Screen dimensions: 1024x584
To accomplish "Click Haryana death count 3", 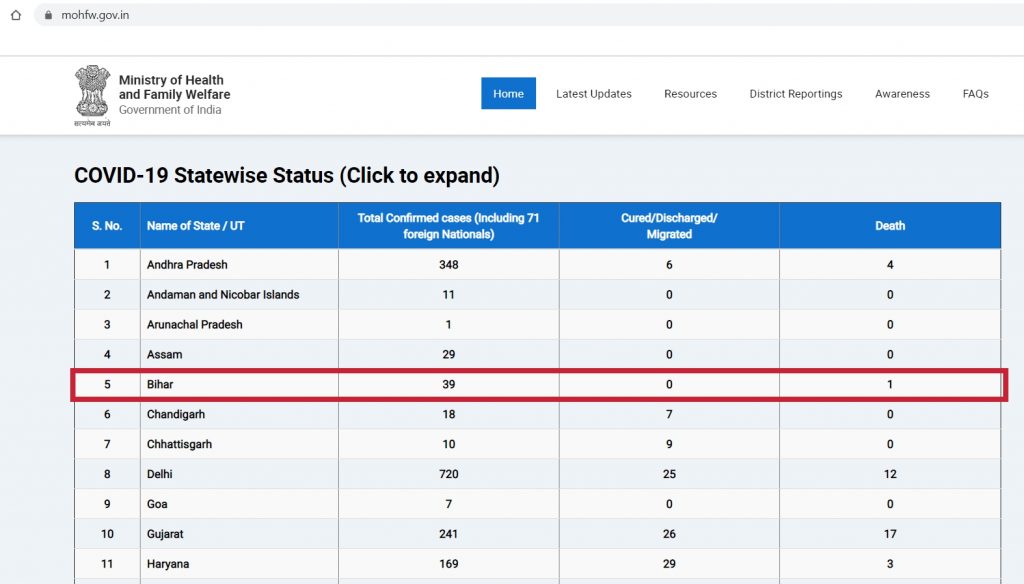I will (890, 564).
